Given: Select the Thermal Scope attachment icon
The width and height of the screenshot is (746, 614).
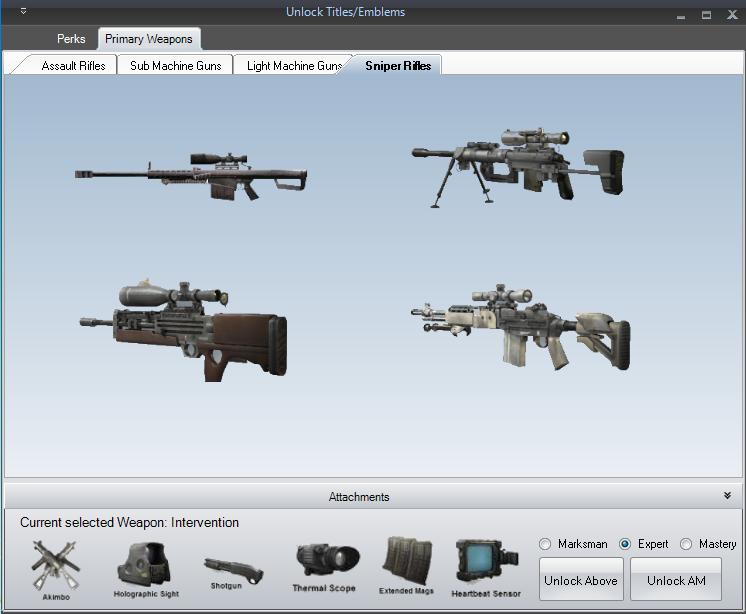Looking at the screenshot, I should [326, 568].
